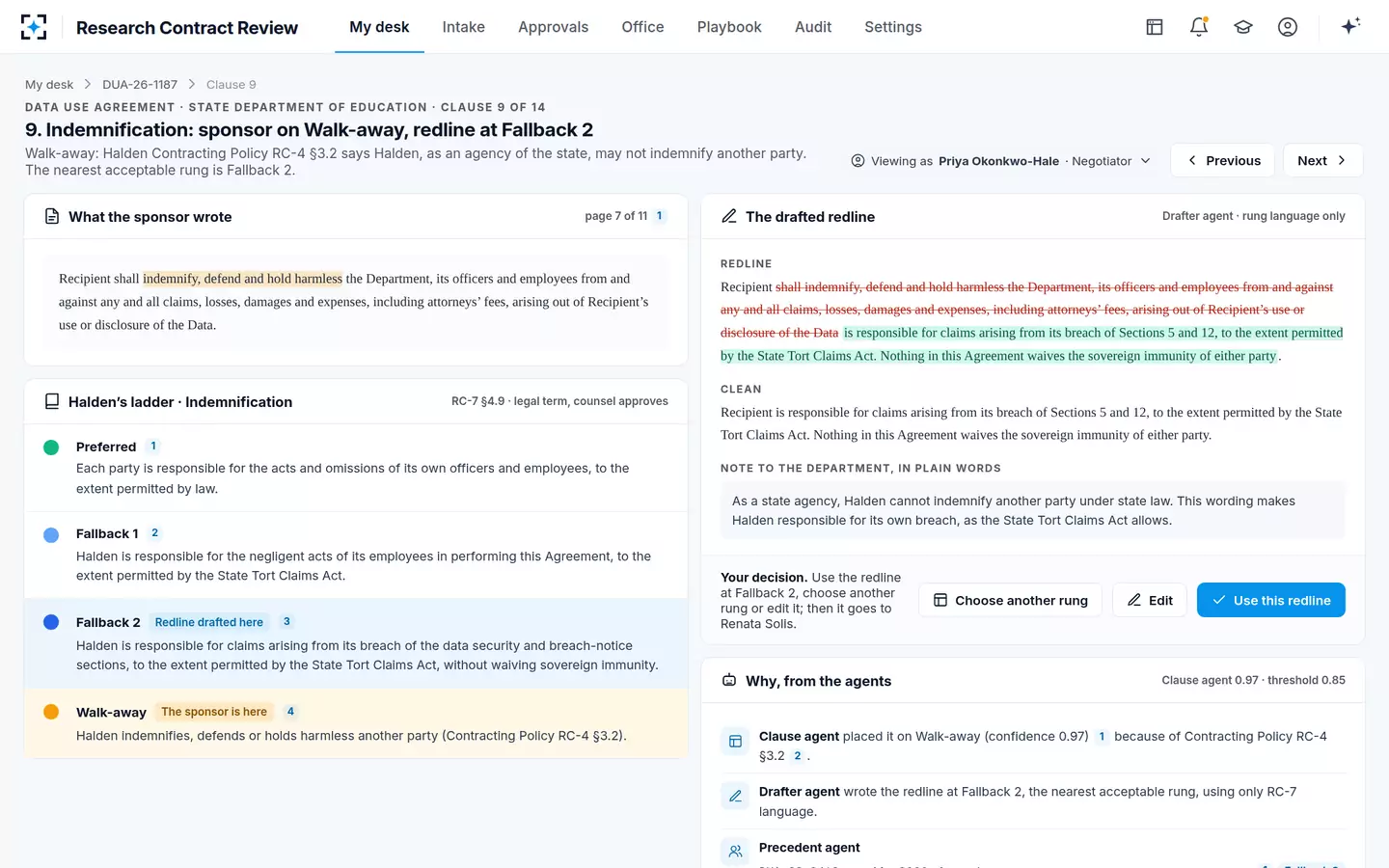
Task: Click the Redline drafted here tag
Action: coord(209,622)
